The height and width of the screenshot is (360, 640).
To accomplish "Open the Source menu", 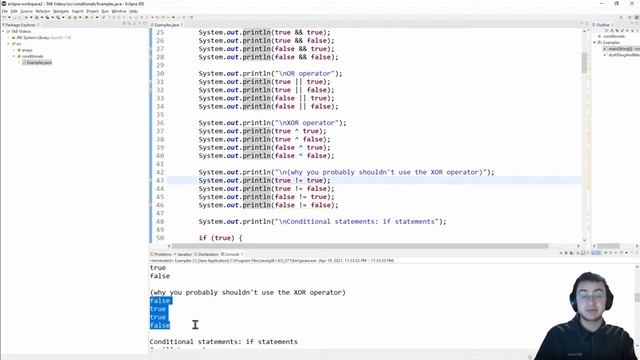I will [26, 11].
